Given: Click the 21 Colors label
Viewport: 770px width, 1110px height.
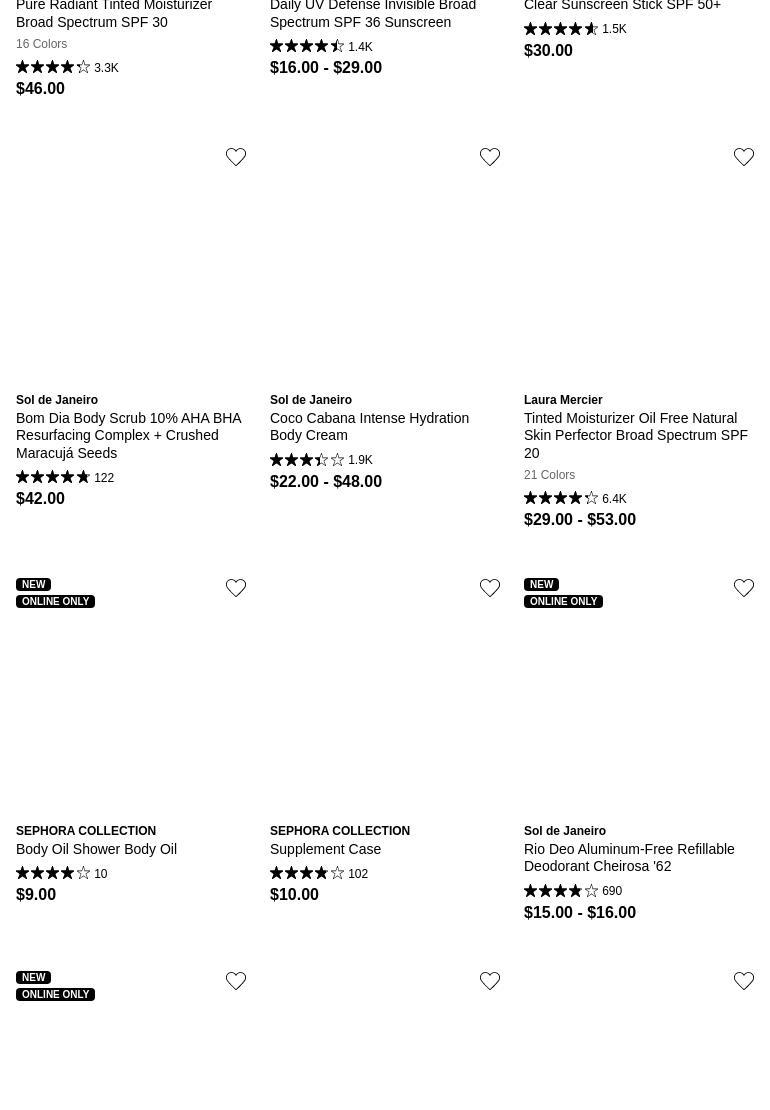Looking at the screenshot, I should pos(549,475).
